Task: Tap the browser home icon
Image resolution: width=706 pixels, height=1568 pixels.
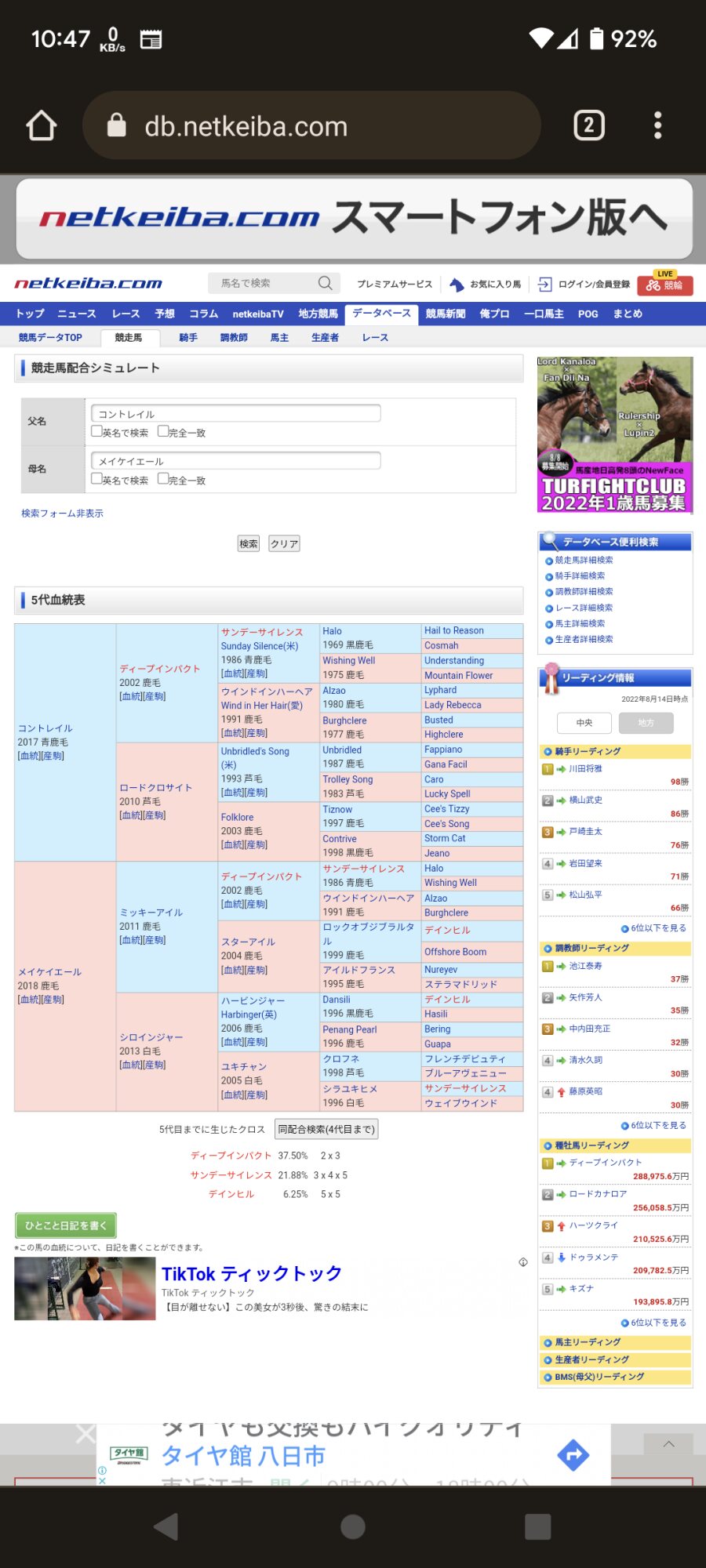Action: 42,125
